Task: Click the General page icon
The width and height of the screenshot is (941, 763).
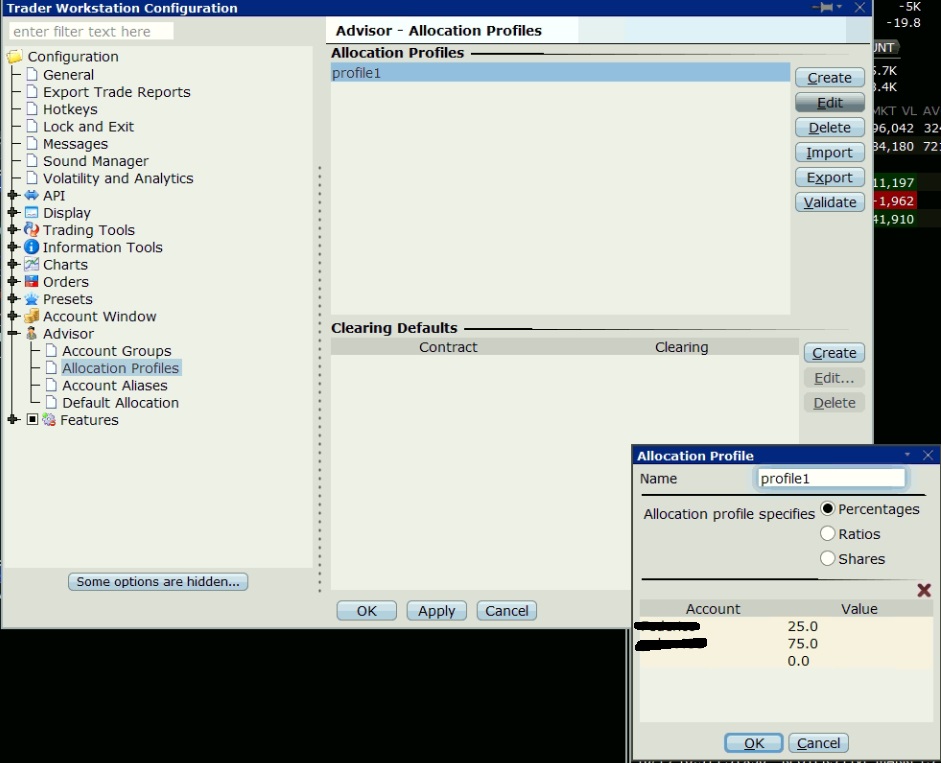Action: [32, 74]
